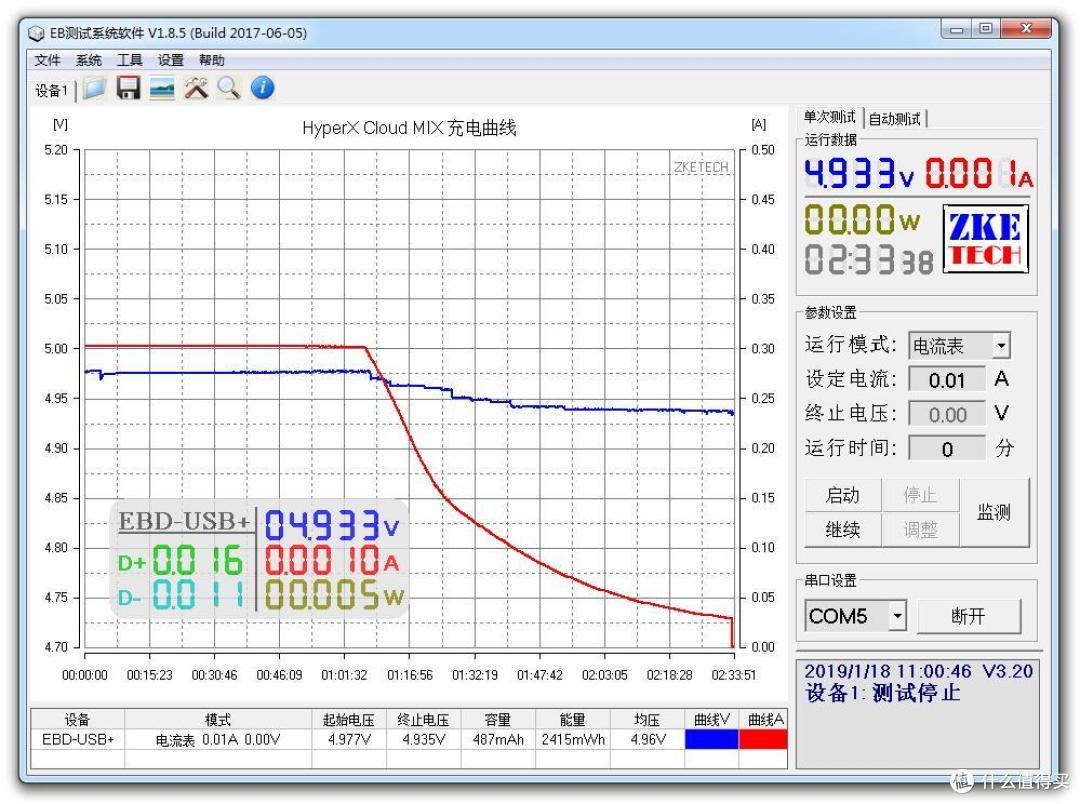
Task: Select the 4.96V average voltage cell
Action: [647, 739]
